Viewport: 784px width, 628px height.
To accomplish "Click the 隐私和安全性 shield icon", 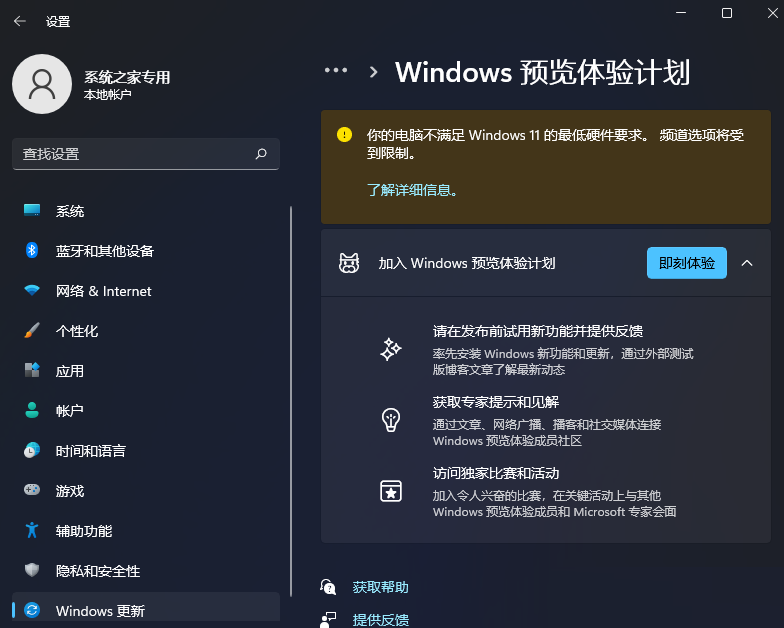I will pyautogui.click(x=32, y=570).
